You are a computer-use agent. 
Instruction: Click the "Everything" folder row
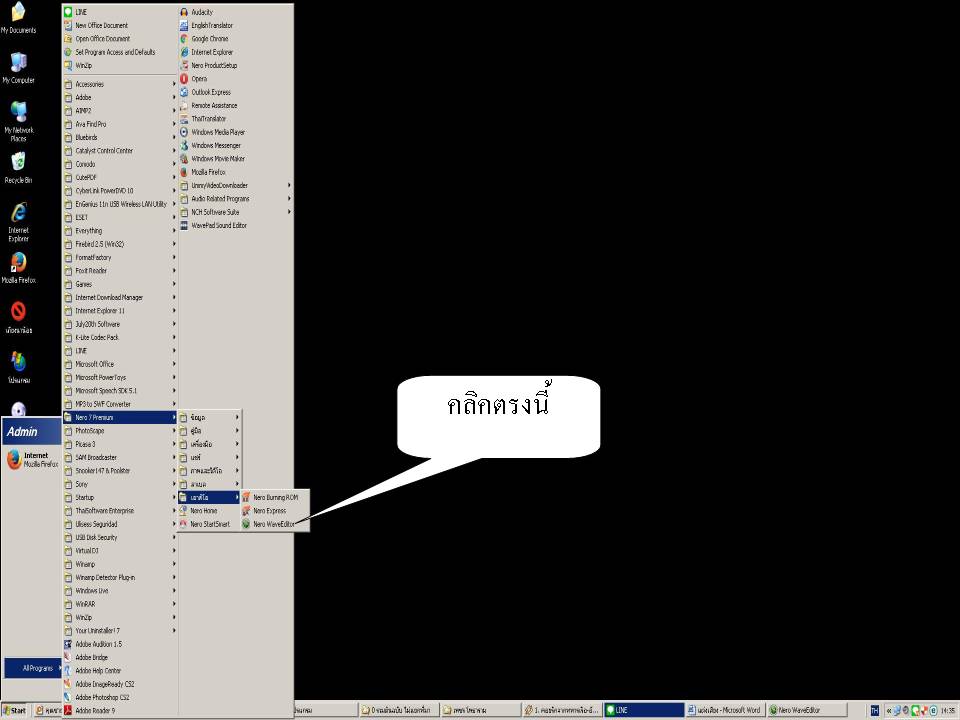[x=120, y=231]
